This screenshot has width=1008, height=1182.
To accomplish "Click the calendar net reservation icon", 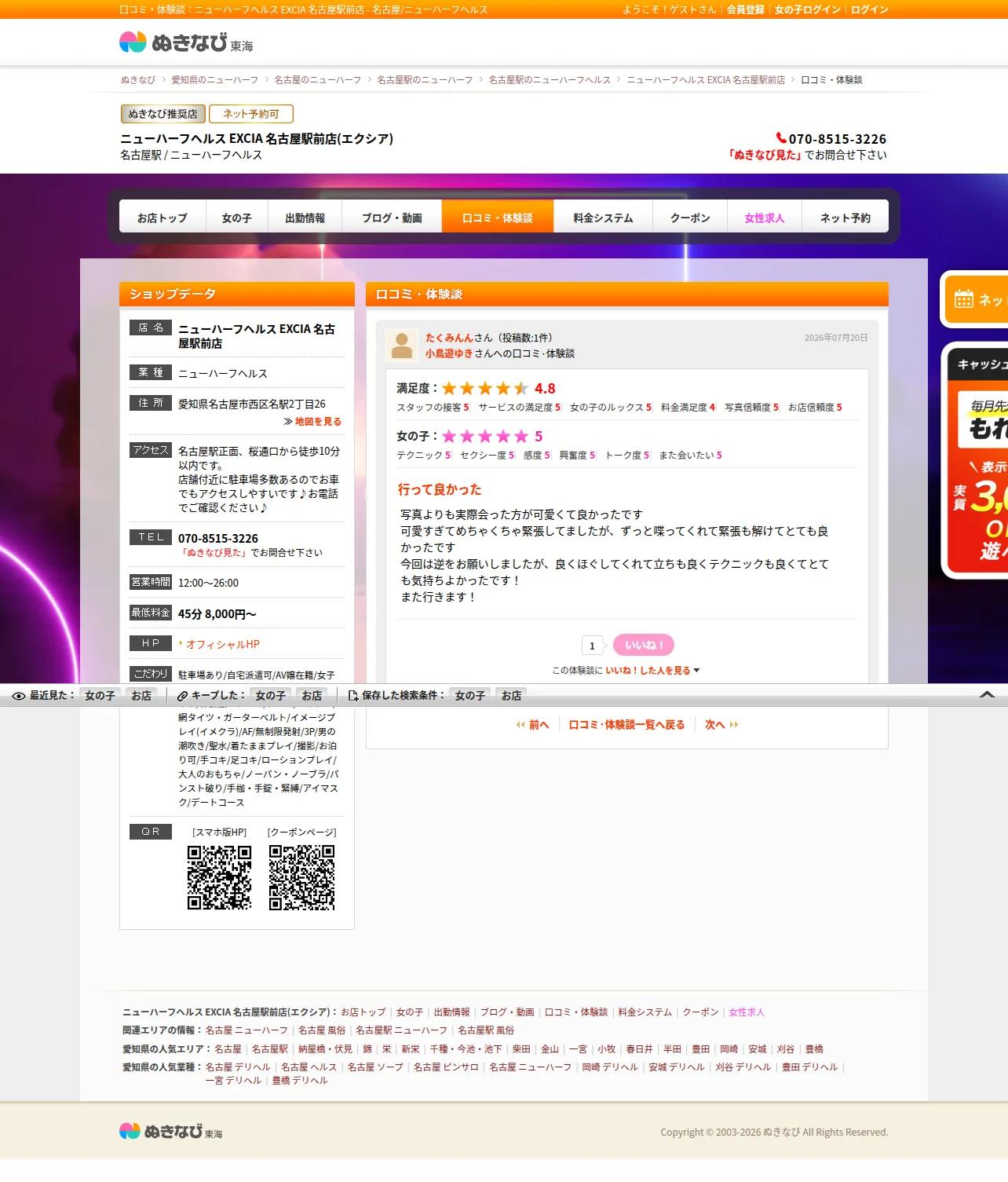I will [x=963, y=299].
